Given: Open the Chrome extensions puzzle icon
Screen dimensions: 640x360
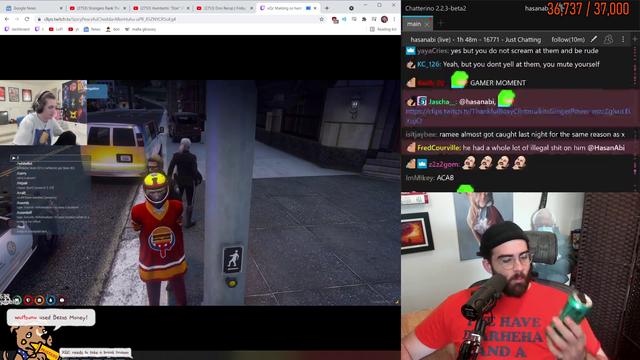Looking at the screenshot, I should (x=364, y=19).
